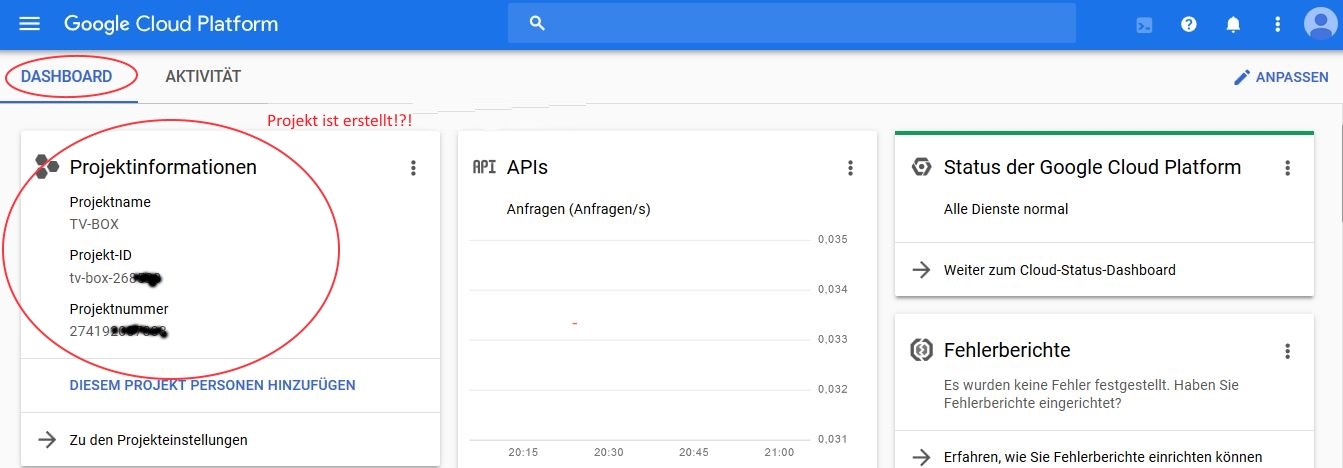
Task: Click the 21:00 time axis label
Action: (779, 452)
